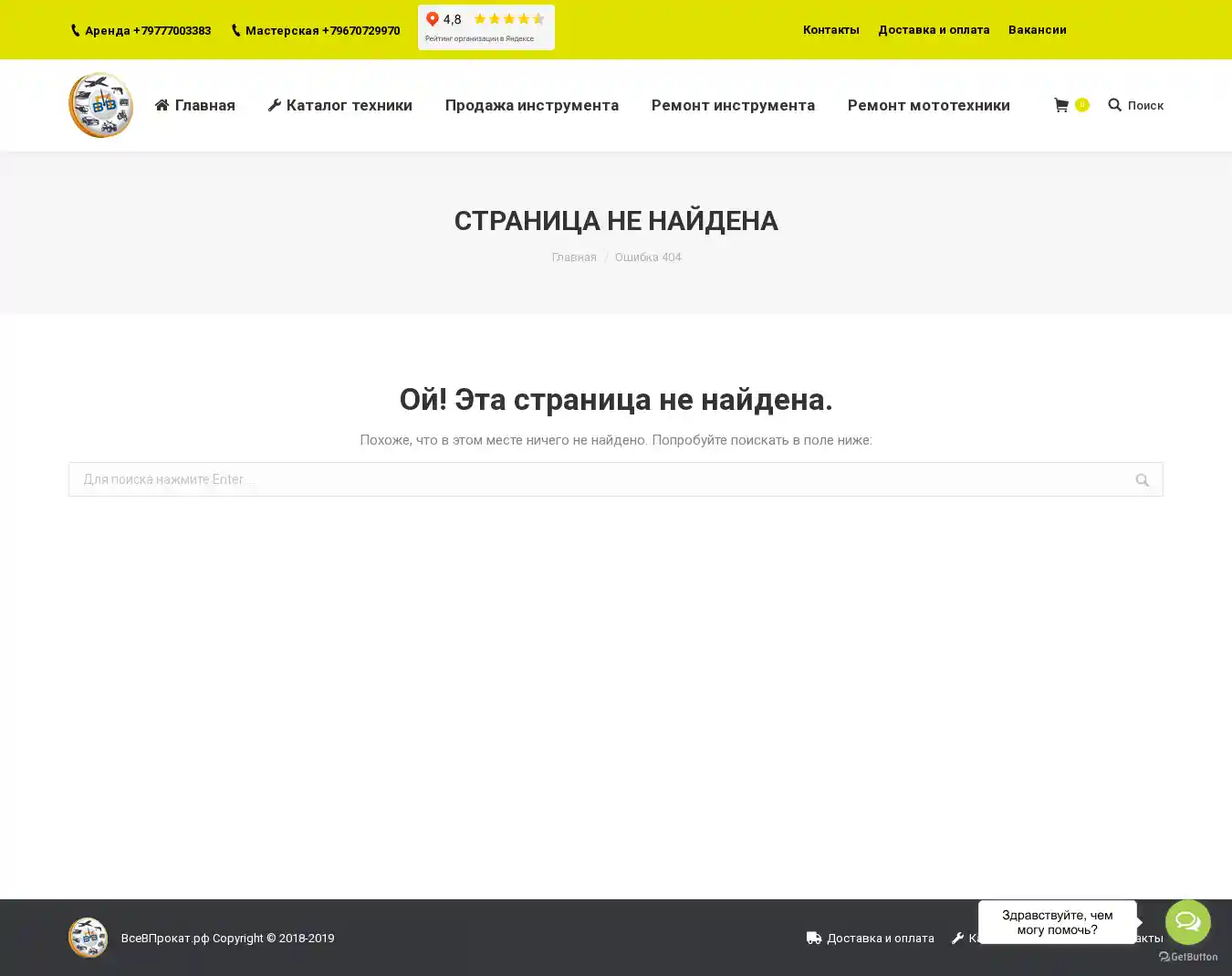Open the green chat widget button

(x=1187, y=921)
